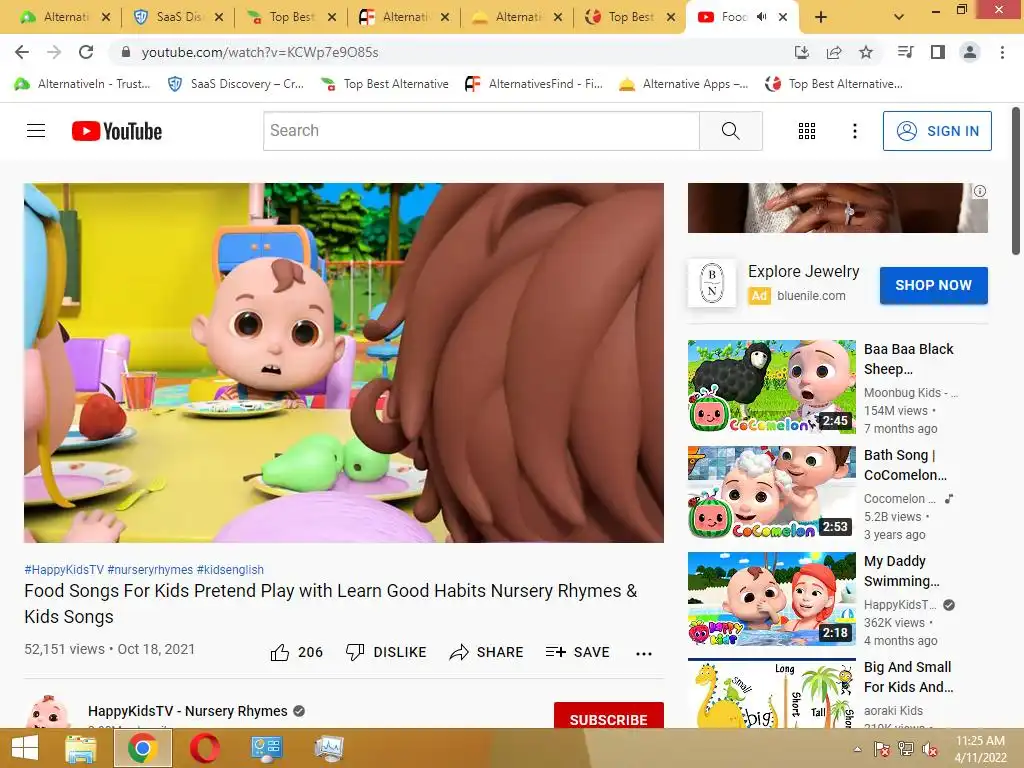1024x768 pixels.
Task: Open Baa Baa Black Sheep thumbnail
Action: [x=771, y=387]
